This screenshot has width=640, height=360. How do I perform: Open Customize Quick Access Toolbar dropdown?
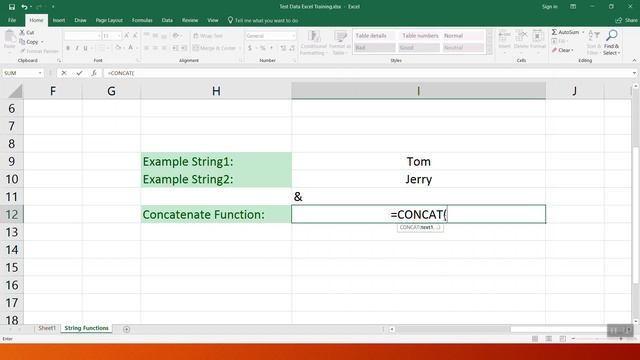[53, 7]
